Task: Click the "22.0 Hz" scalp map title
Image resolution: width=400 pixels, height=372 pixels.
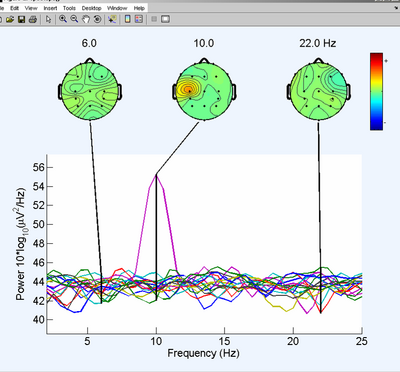Action: pyautogui.click(x=318, y=43)
